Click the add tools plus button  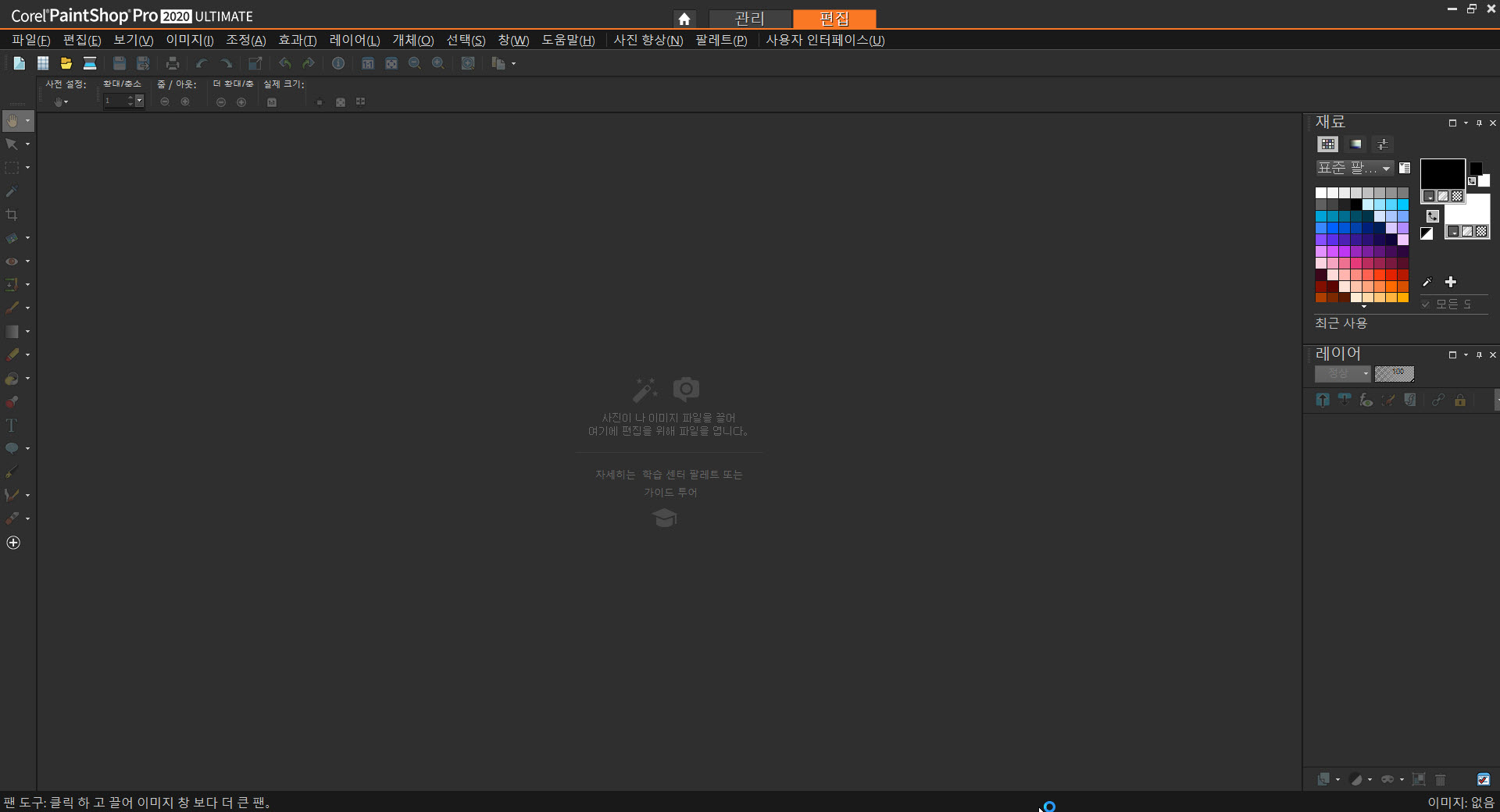13,543
